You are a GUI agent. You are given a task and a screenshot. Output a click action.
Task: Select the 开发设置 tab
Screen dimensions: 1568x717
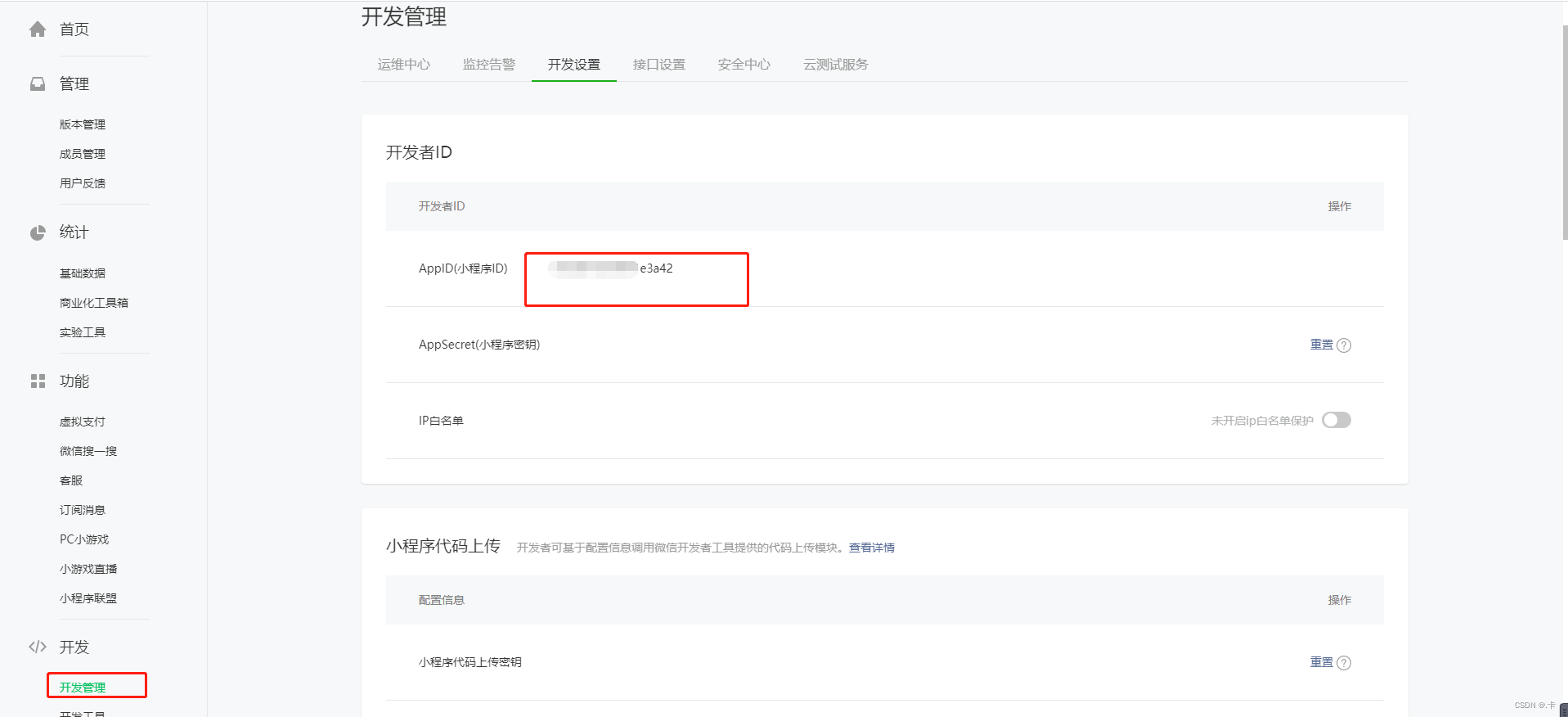click(574, 65)
